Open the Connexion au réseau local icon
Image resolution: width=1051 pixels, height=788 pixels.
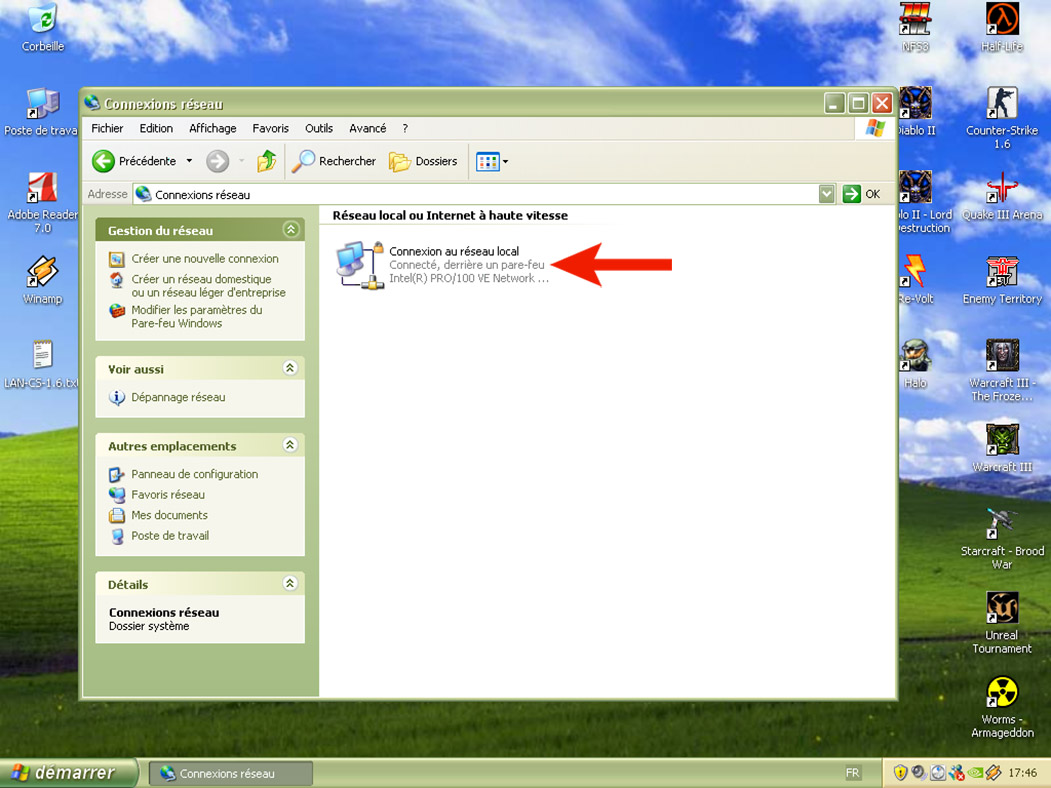tap(360, 265)
